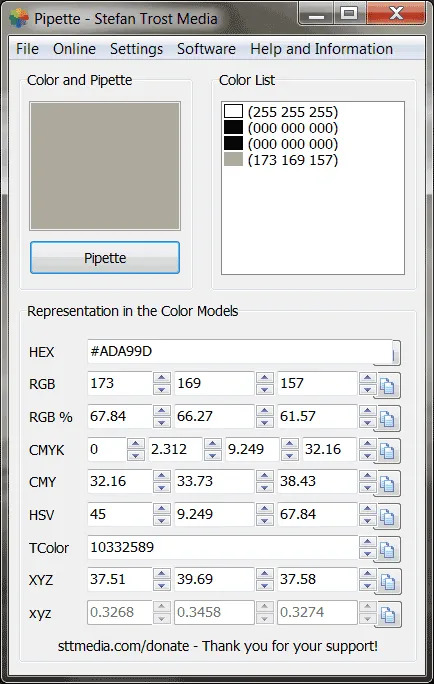The image size is (434, 684).
Task: Click the XYZ field showing 39.69
Action: (x=214, y=580)
